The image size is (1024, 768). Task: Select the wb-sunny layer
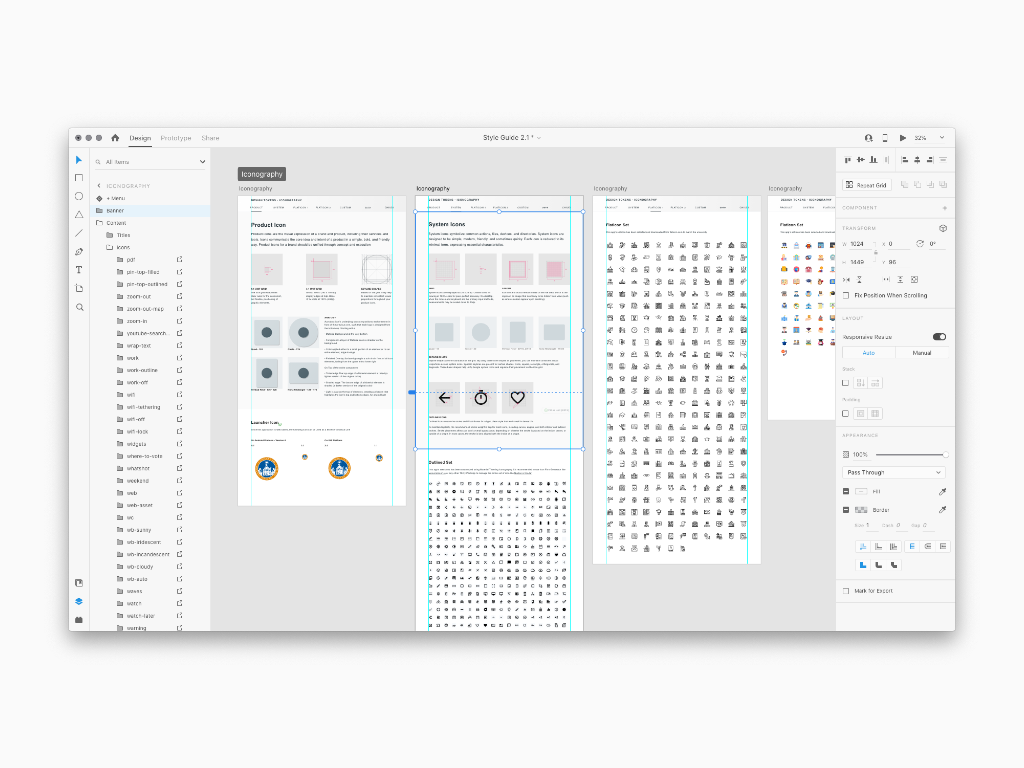click(150, 530)
